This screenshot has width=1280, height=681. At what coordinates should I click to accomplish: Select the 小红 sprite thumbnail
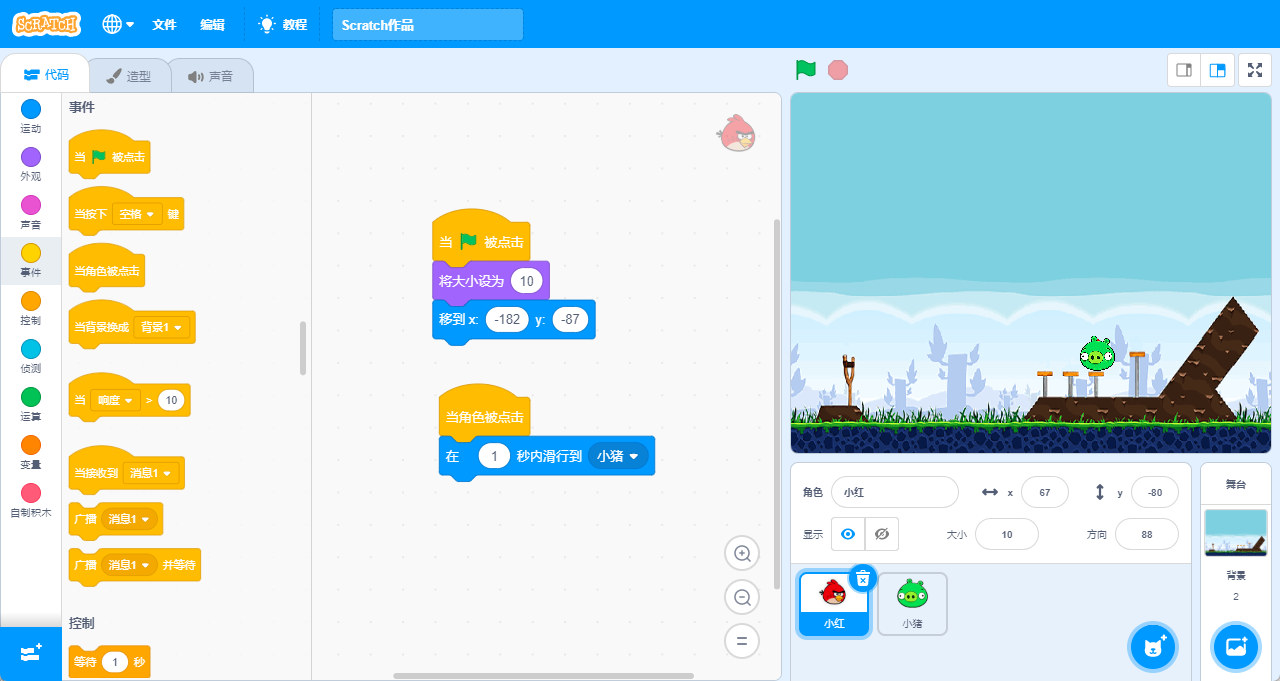coord(833,604)
